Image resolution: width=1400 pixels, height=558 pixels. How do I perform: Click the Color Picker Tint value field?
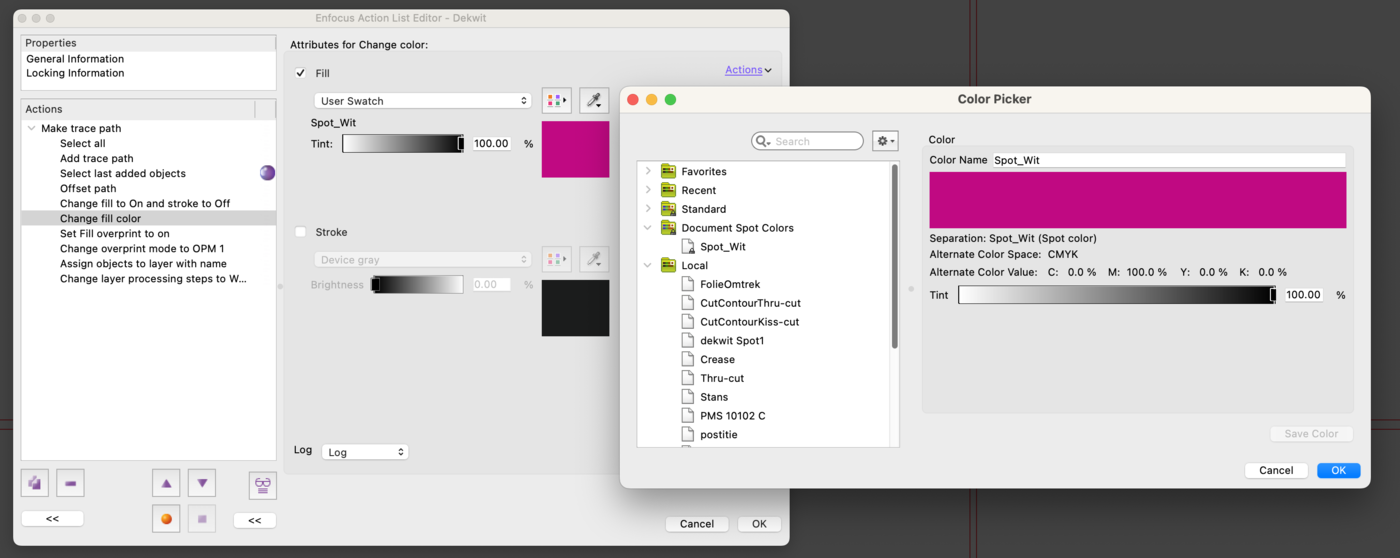(x=1303, y=295)
